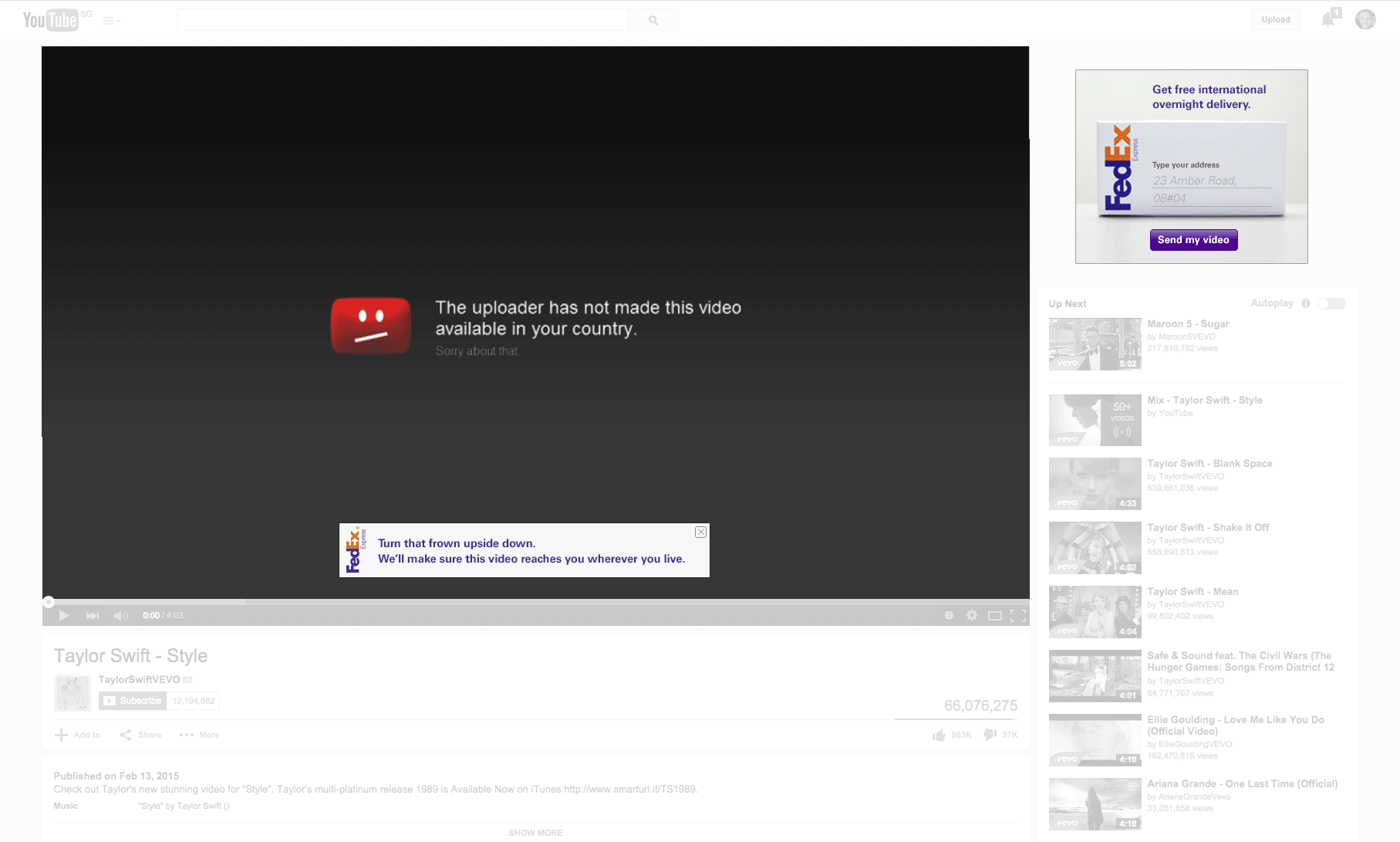
Task: Open the EllieGouldingVEVO channel link
Action: coord(1195,745)
